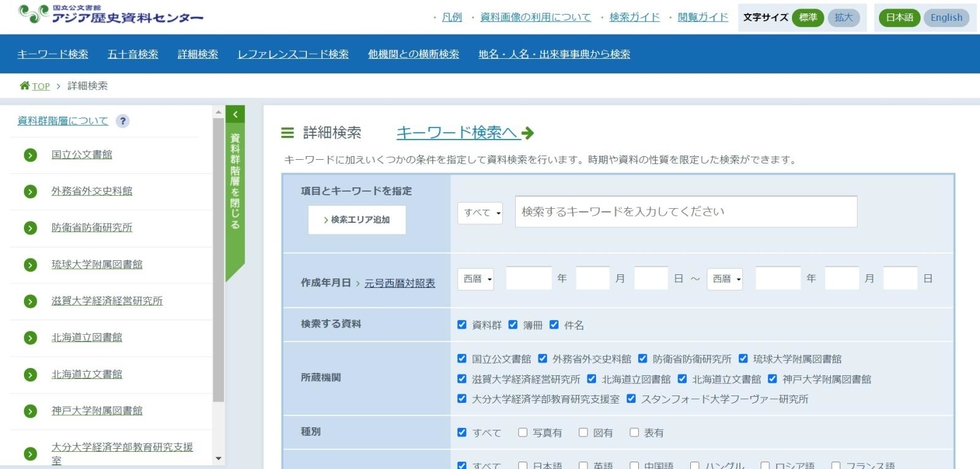Open キーワード検索 in navigation bar
This screenshot has height=469, width=980.
click(x=52, y=54)
